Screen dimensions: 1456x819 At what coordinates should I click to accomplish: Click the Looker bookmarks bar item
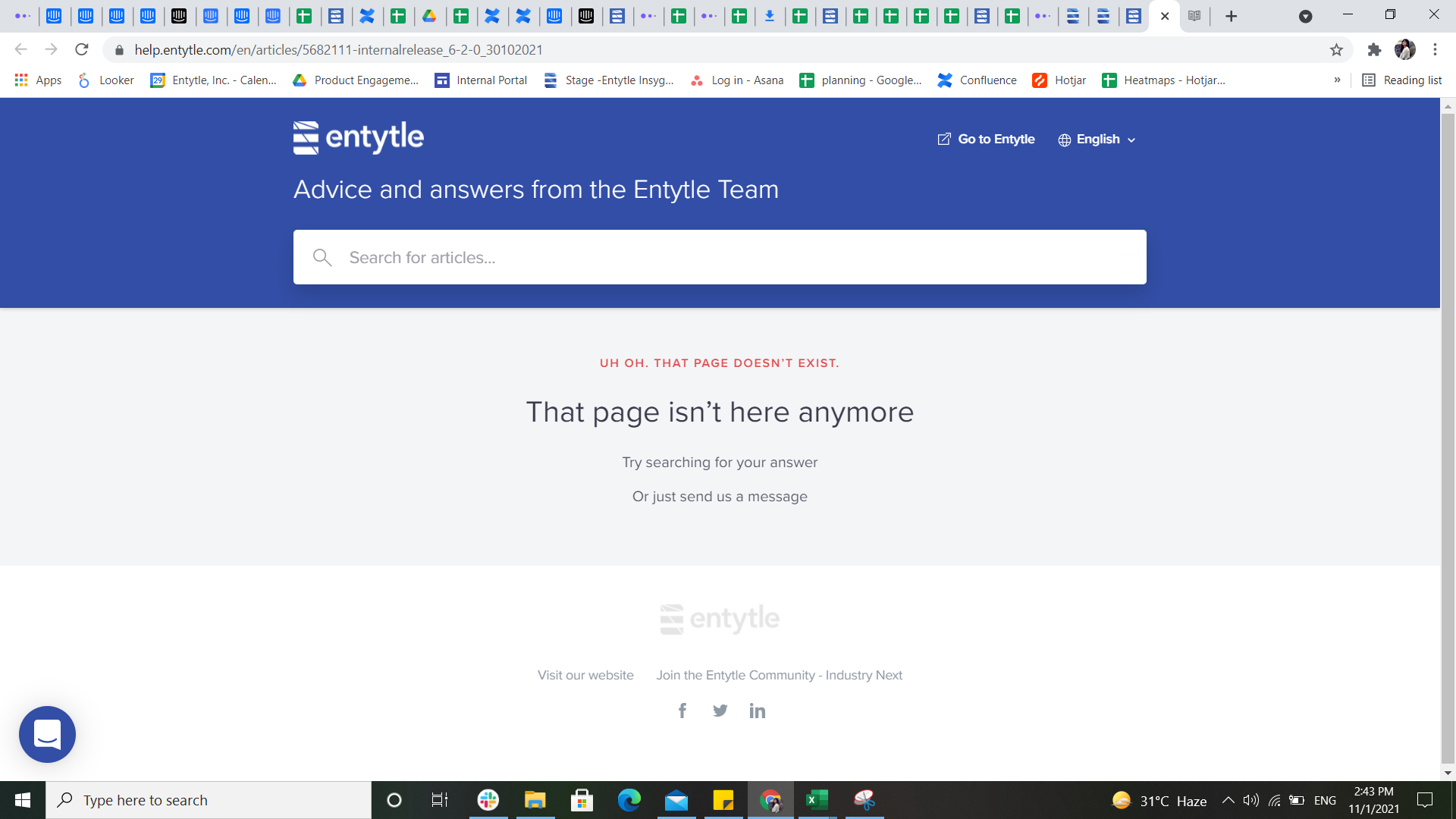[105, 80]
